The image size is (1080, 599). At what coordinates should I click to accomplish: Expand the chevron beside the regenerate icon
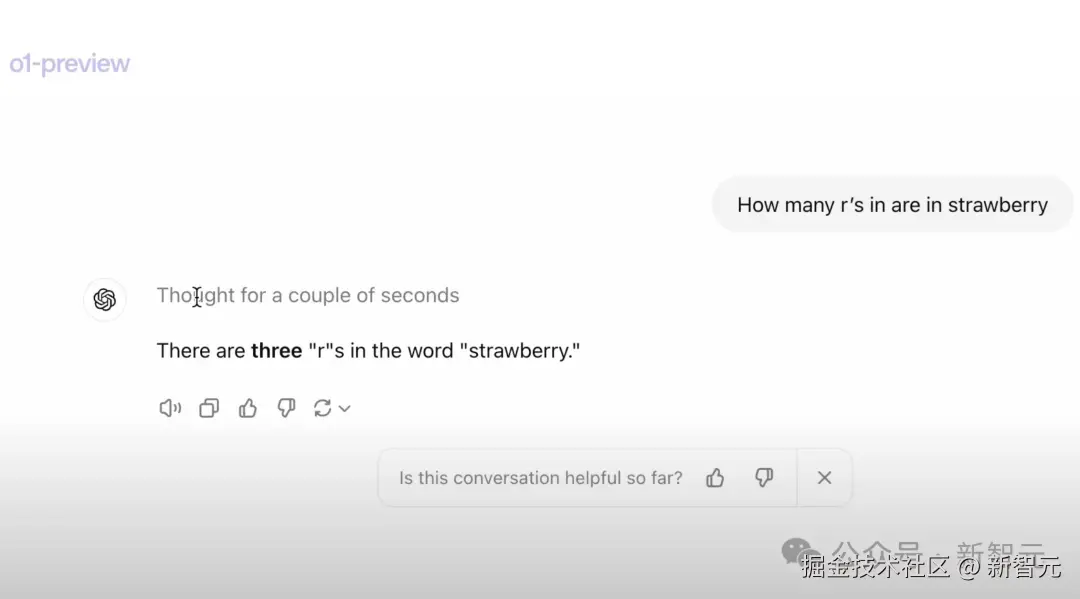345,408
